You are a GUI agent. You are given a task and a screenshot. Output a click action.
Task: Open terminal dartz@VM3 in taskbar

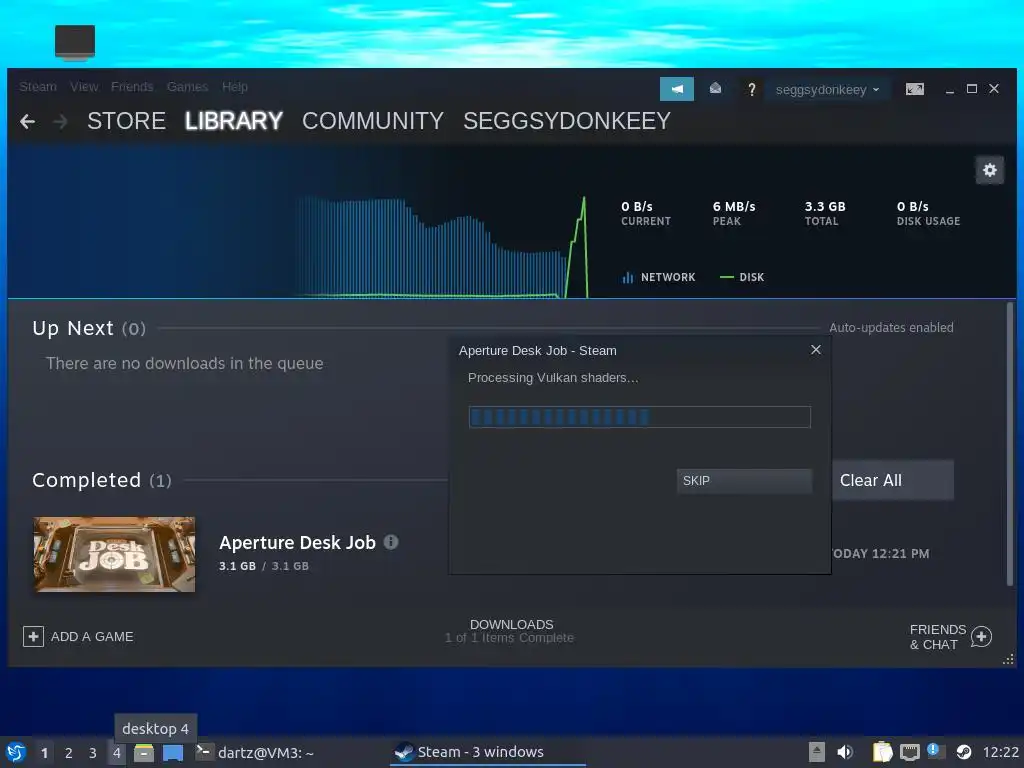(x=255, y=752)
